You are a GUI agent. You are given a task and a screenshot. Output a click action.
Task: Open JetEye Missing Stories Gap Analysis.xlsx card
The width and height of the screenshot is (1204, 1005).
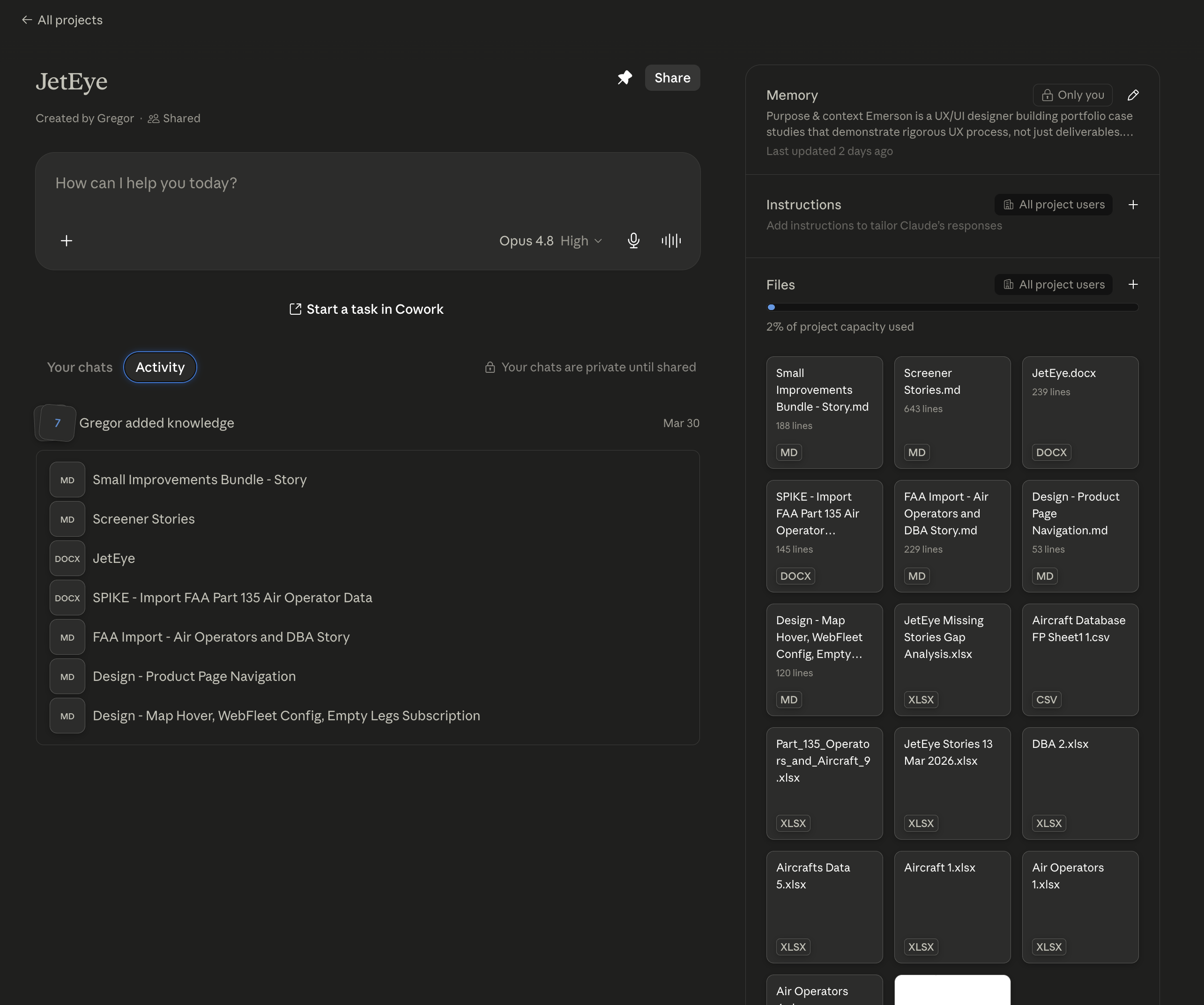point(952,660)
